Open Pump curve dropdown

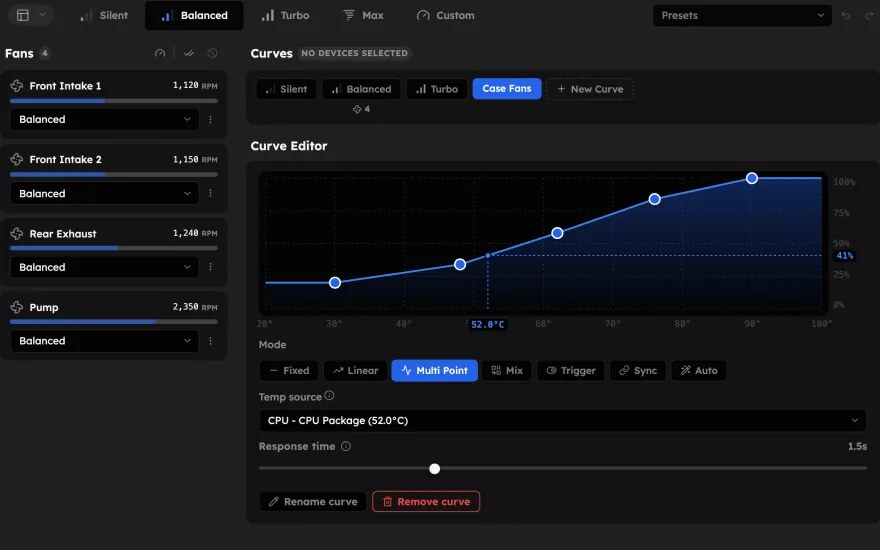104,341
